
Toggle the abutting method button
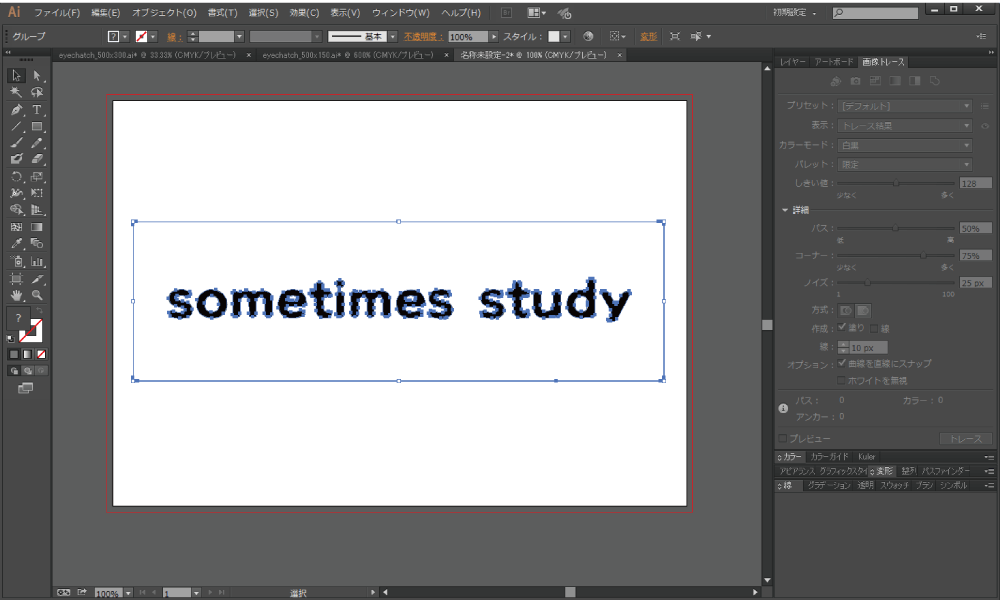point(846,311)
